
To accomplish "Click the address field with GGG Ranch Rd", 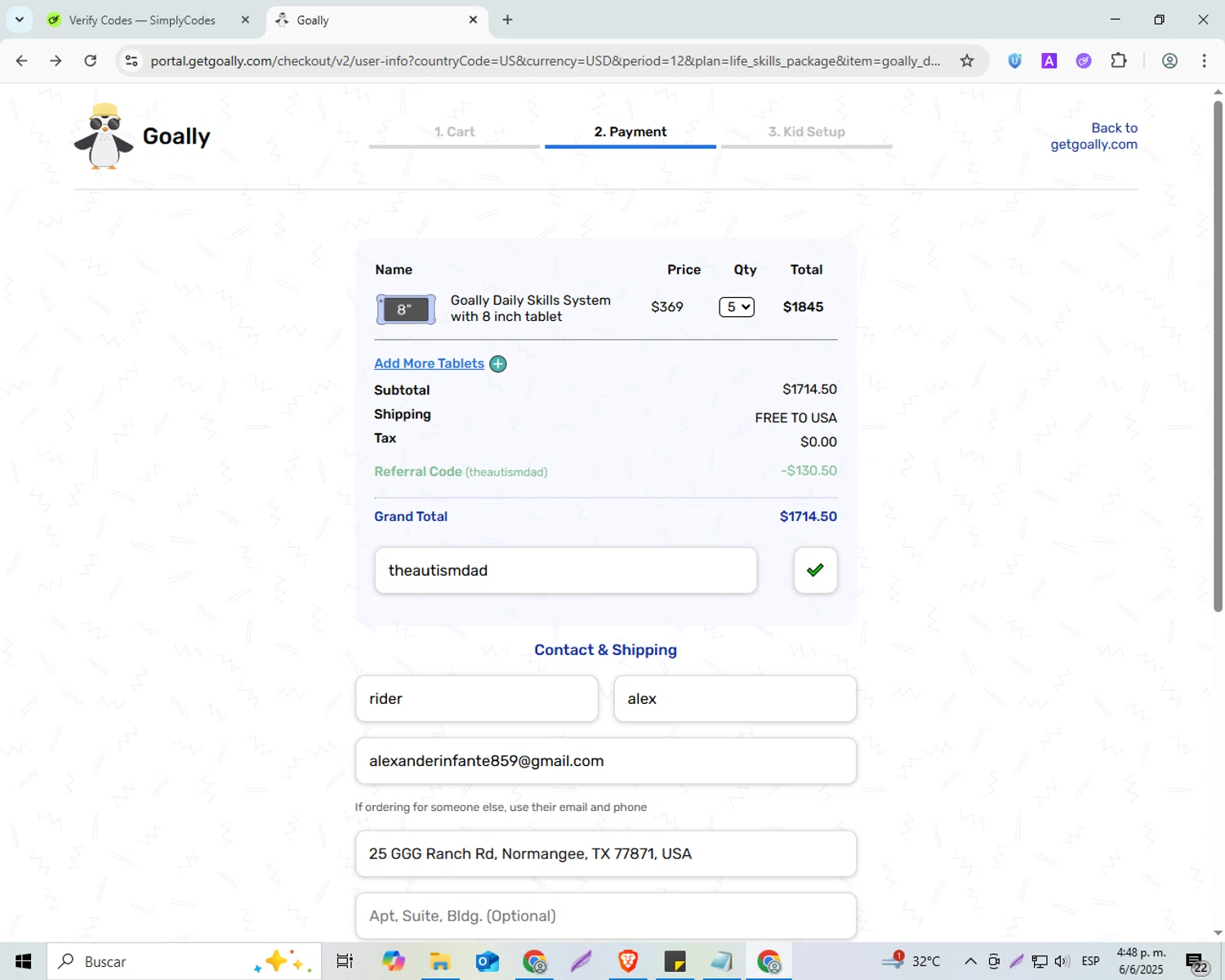I will click(606, 854).
